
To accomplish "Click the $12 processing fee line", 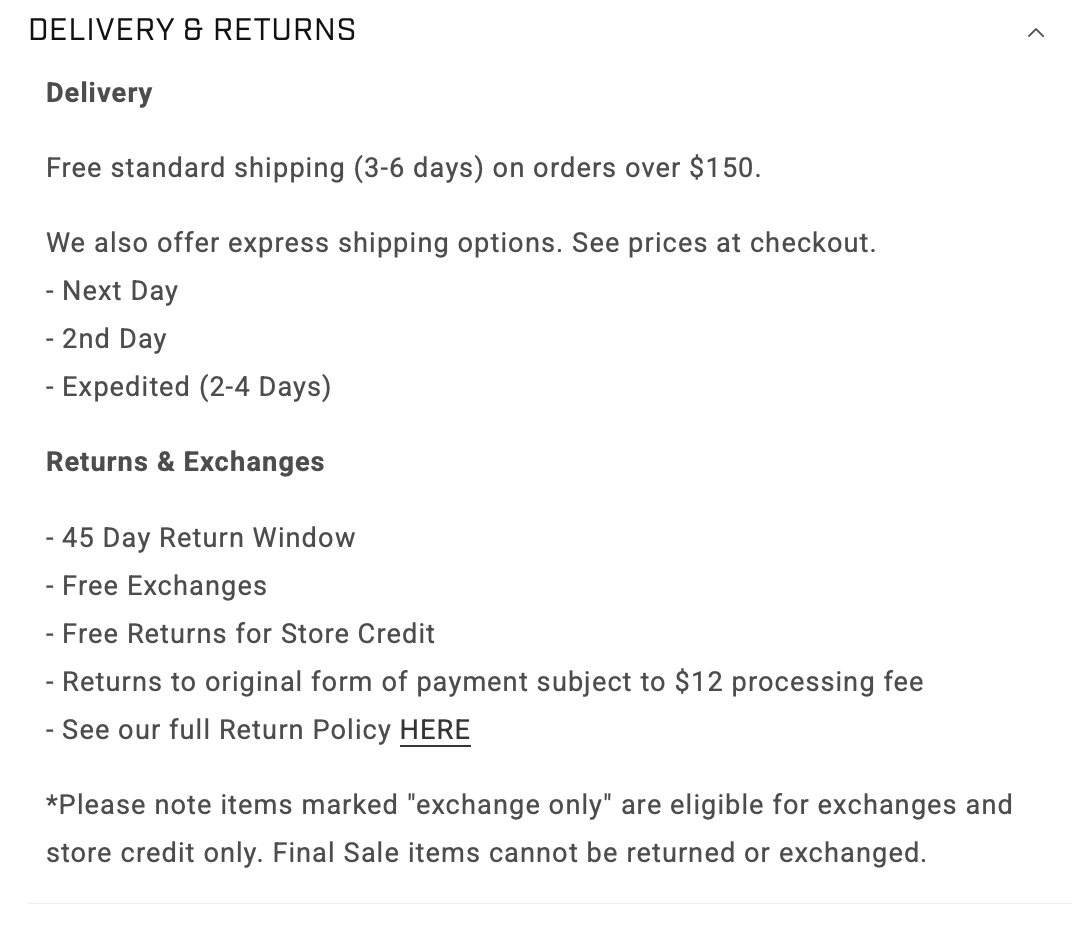I will tap(485, 682).
